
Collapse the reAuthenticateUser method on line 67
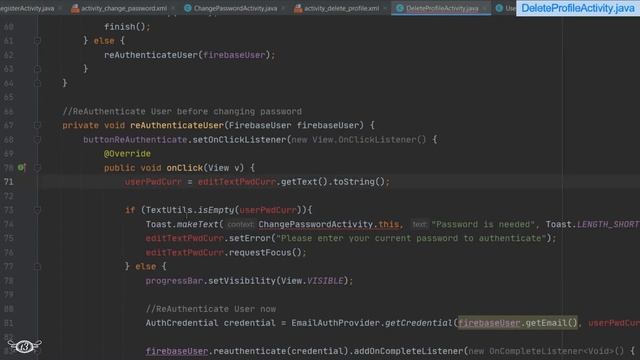[37, 125]
